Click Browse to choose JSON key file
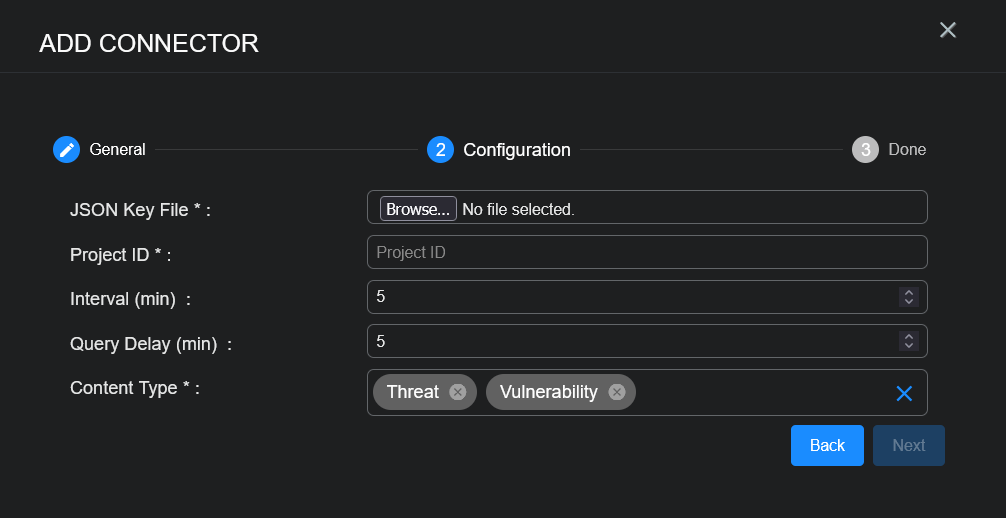1006x518 pixels. (418, 209)
